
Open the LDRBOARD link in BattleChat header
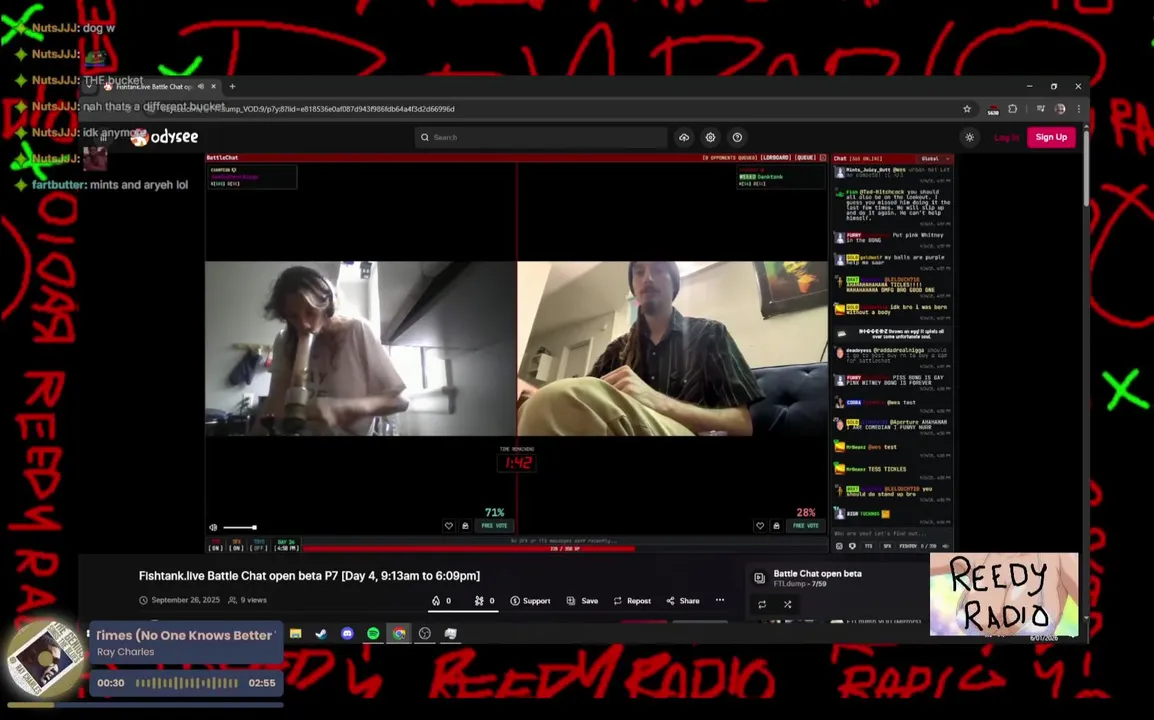tap(776, 158)
